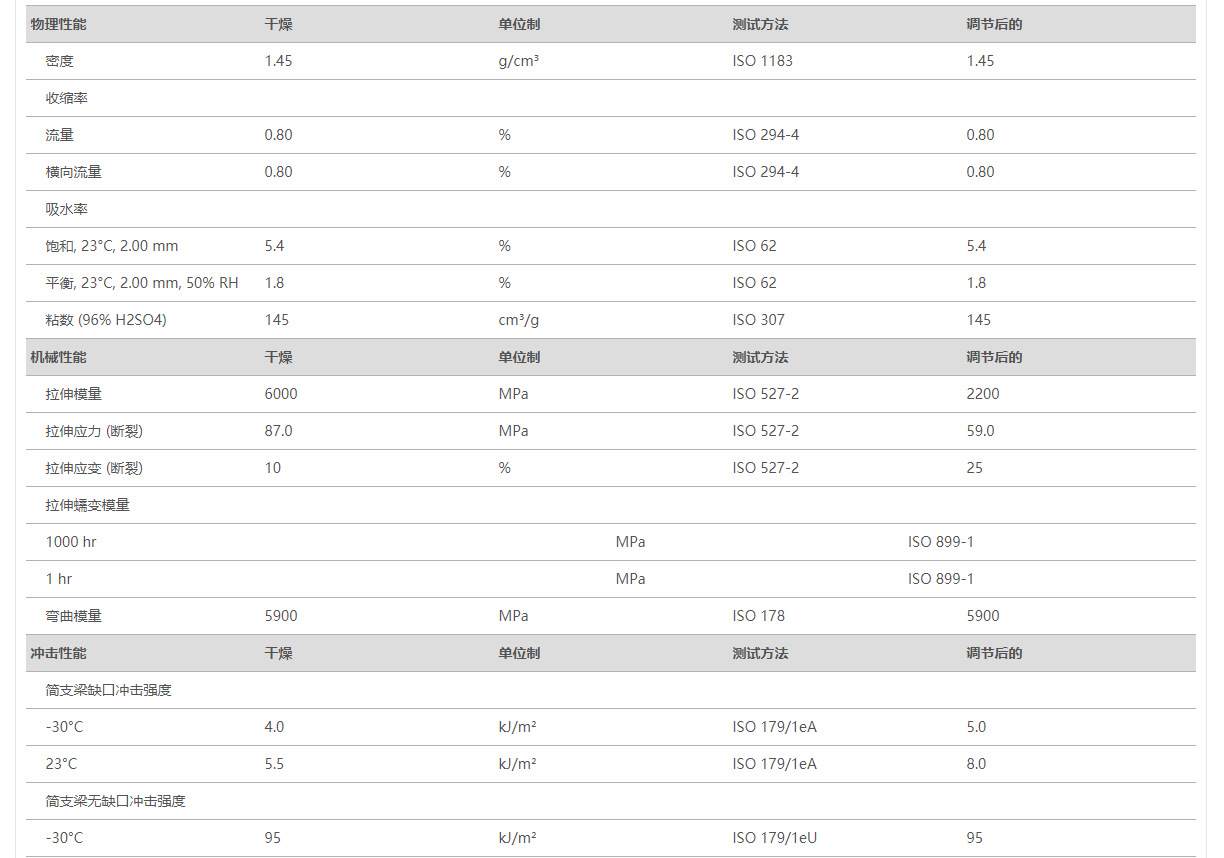Screen dimensions: 1224x858
Task: Select the 收缩率 subheading row
Action: [67, 98]
